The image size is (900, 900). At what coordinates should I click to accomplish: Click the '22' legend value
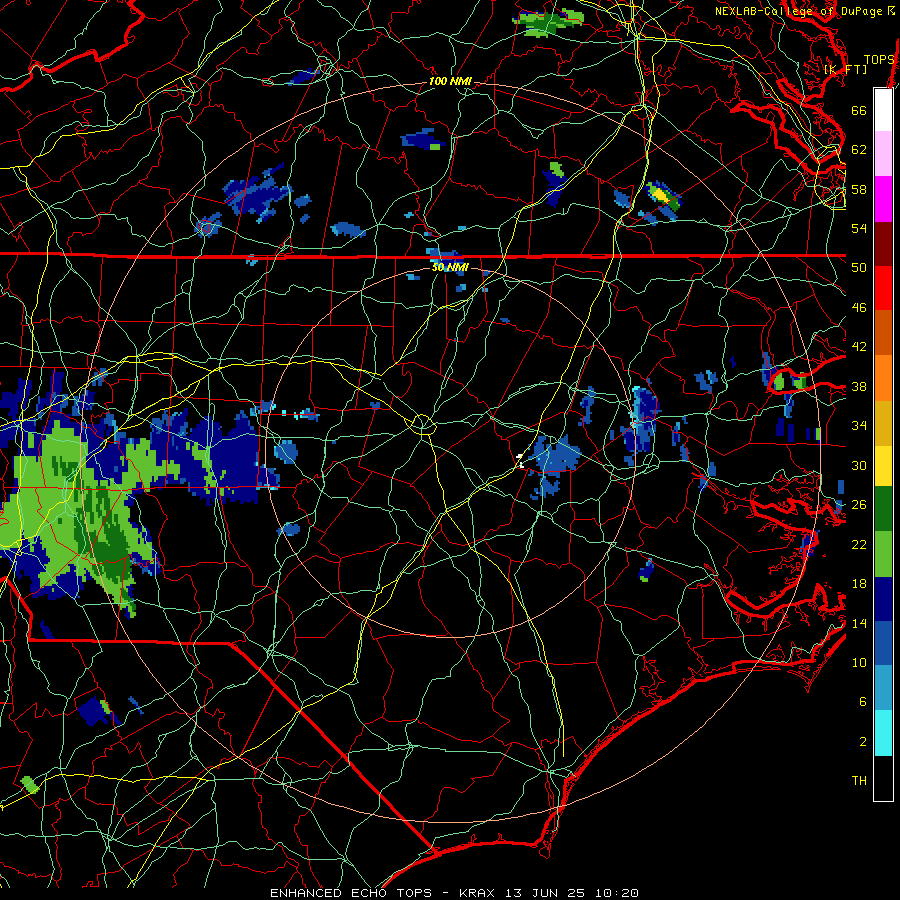tap(859, 545)
